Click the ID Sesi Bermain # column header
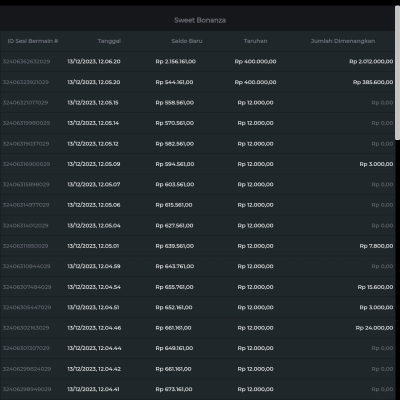Viewport: 400px width, 400px height. (x=33, y=41)
